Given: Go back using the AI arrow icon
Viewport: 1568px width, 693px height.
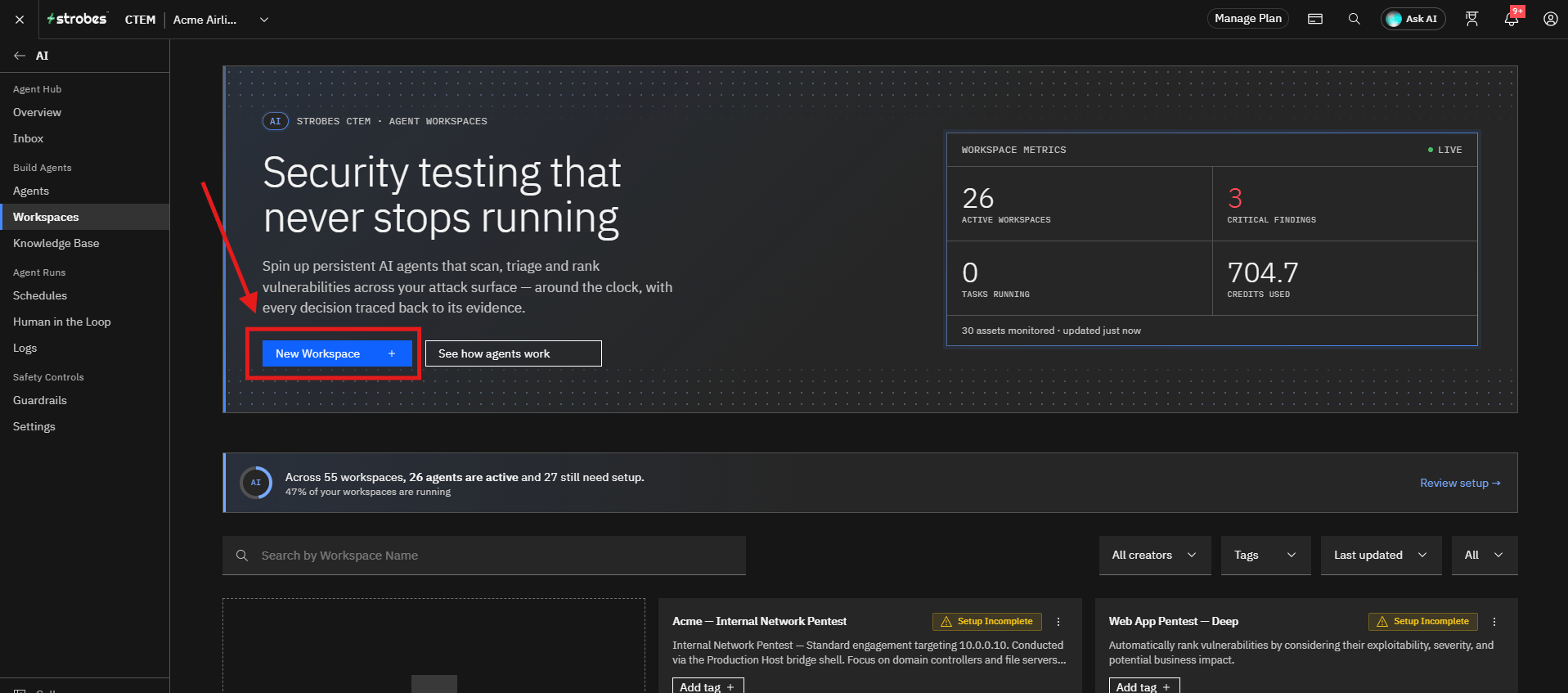Looking at the screenshot, I should [x=20, y=56].
